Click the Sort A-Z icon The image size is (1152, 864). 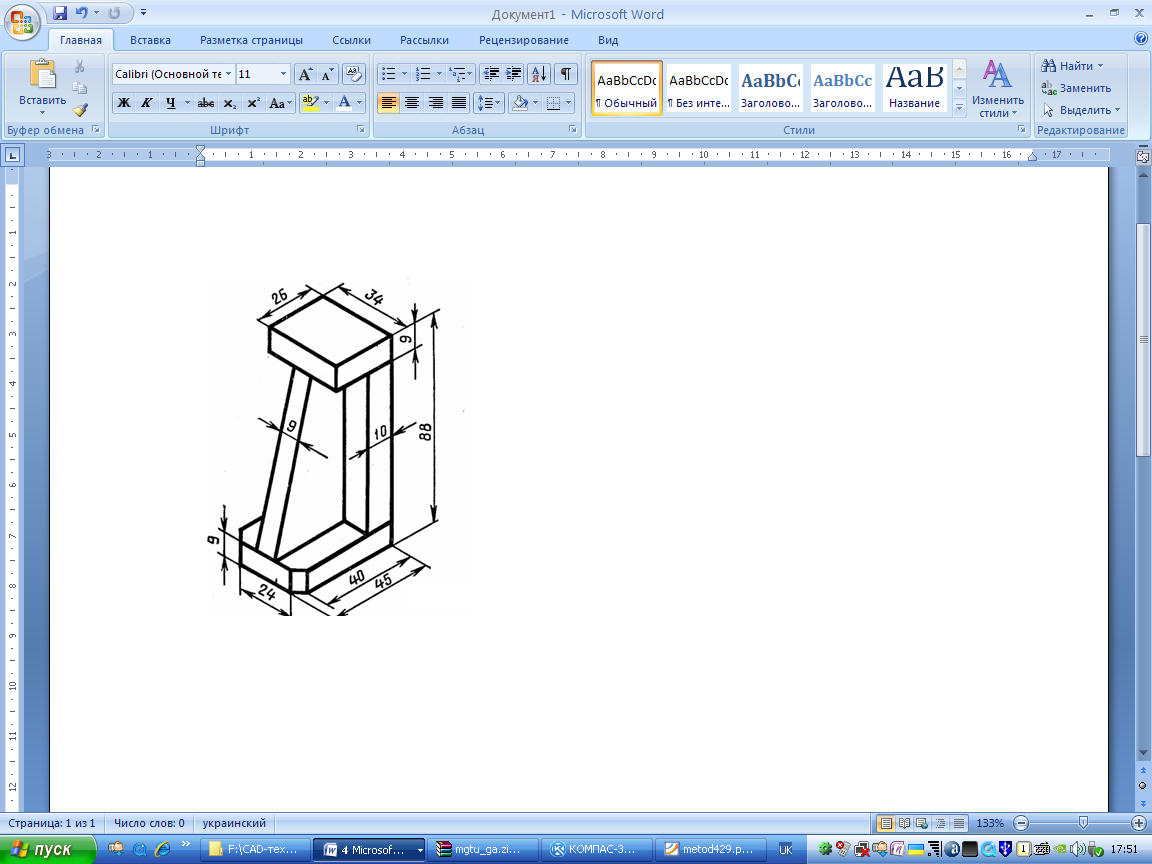[x=539, y=74]
